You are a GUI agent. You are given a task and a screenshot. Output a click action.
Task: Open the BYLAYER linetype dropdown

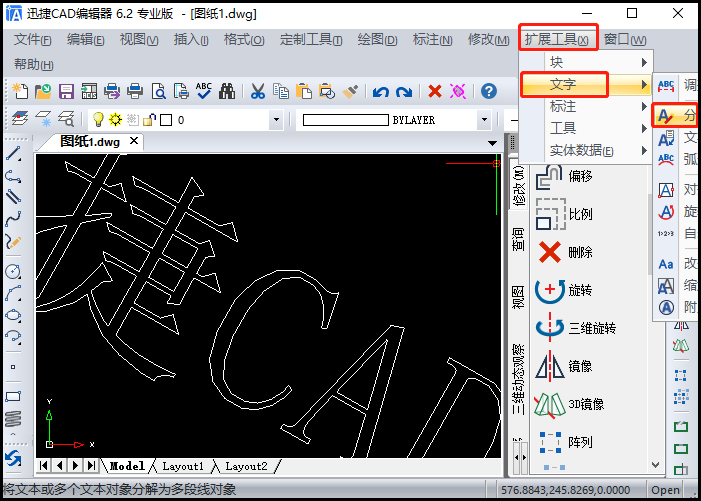pos(485,120)
